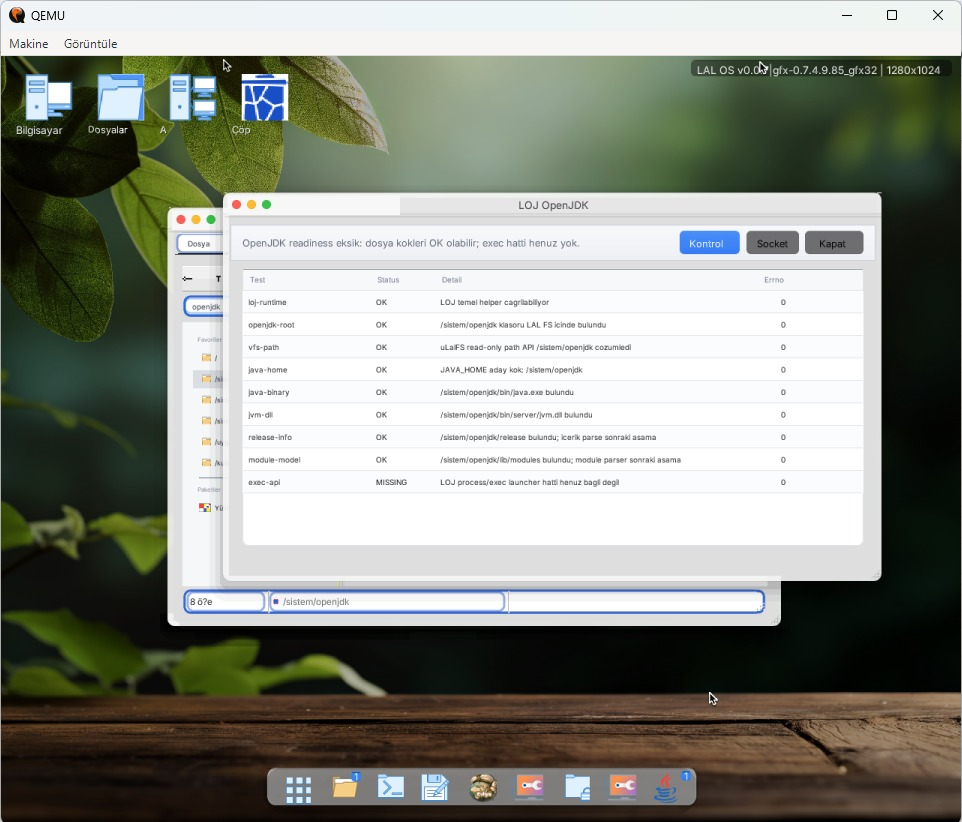Viewport: 962px width, 822px height.
Task: Select the loj-runtime row
Action: tap(552, 302)
